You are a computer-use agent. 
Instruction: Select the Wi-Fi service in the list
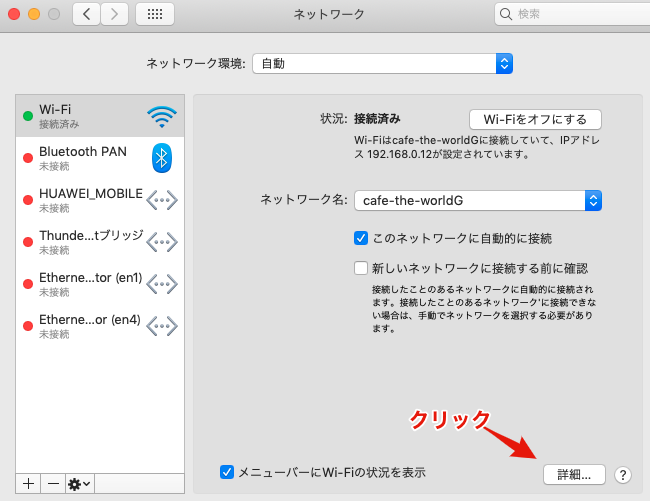coord(100,116)
